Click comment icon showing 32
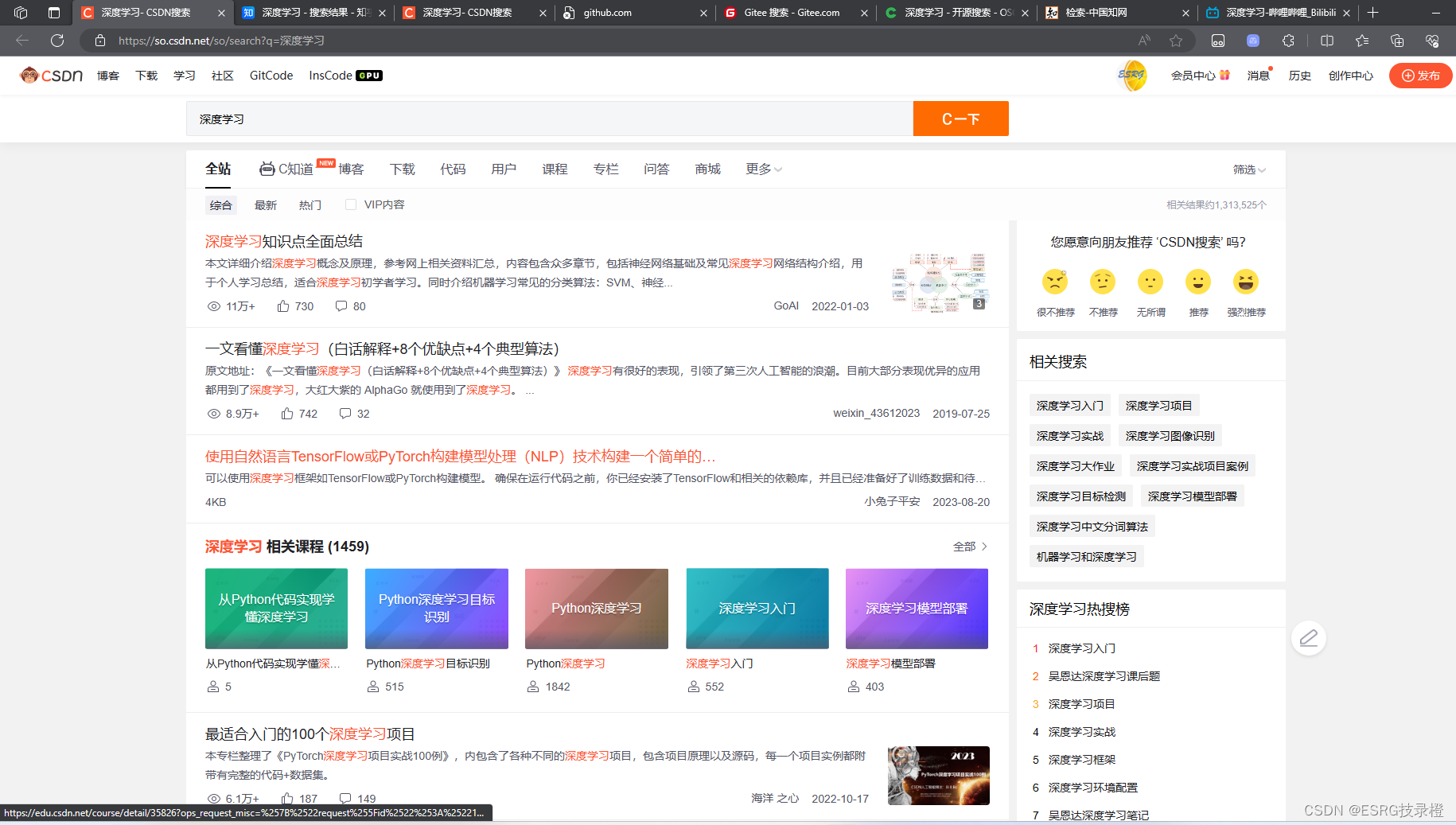Screen dimensions: 1456x825 click(x=345, y=414)
